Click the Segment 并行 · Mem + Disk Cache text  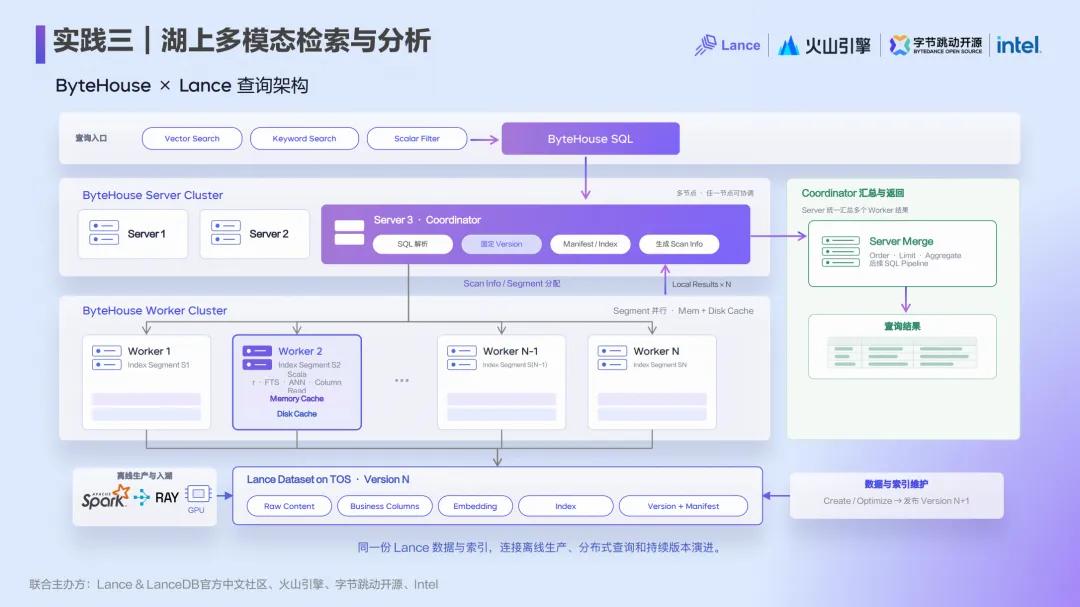[683, 311]
